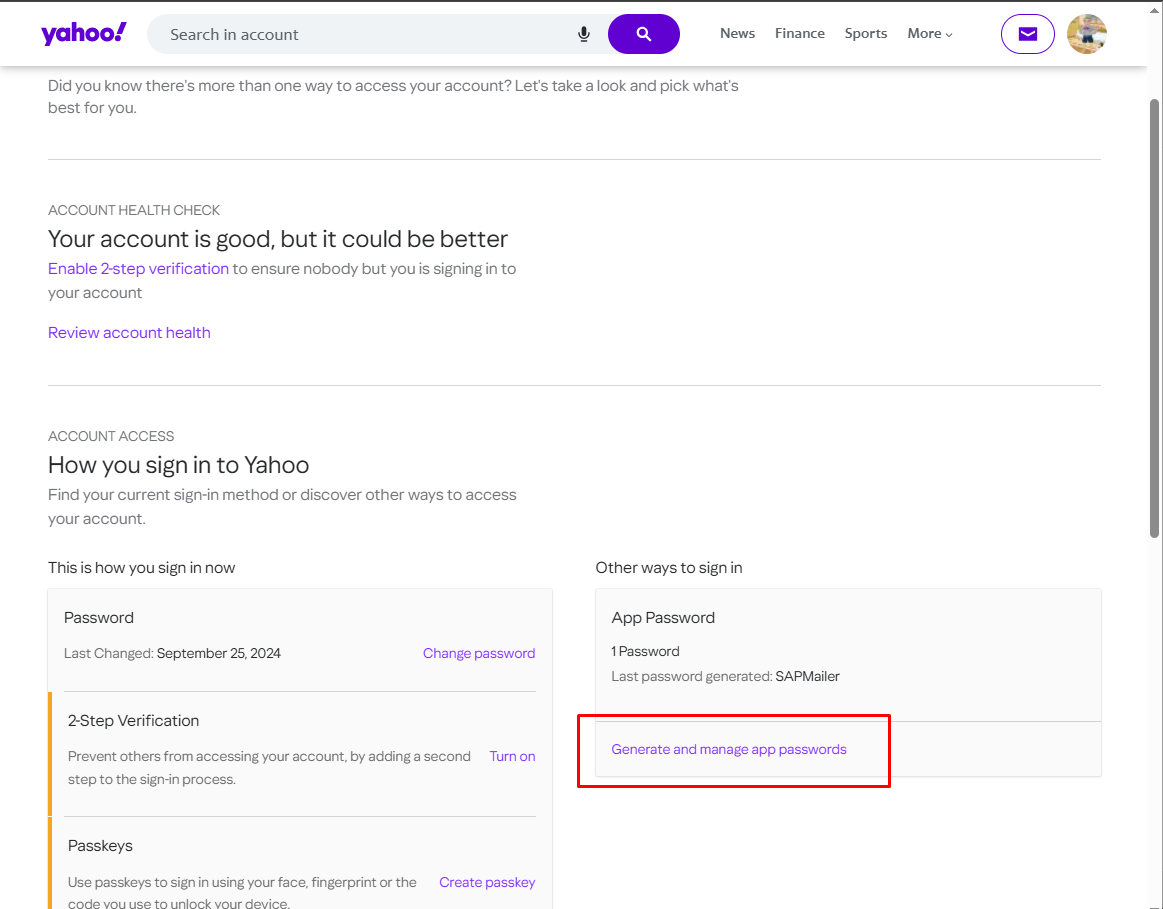Screen dimensions: 1163x909
Task: Click the September 25, 2024 date text
Action: click(219, 653)
